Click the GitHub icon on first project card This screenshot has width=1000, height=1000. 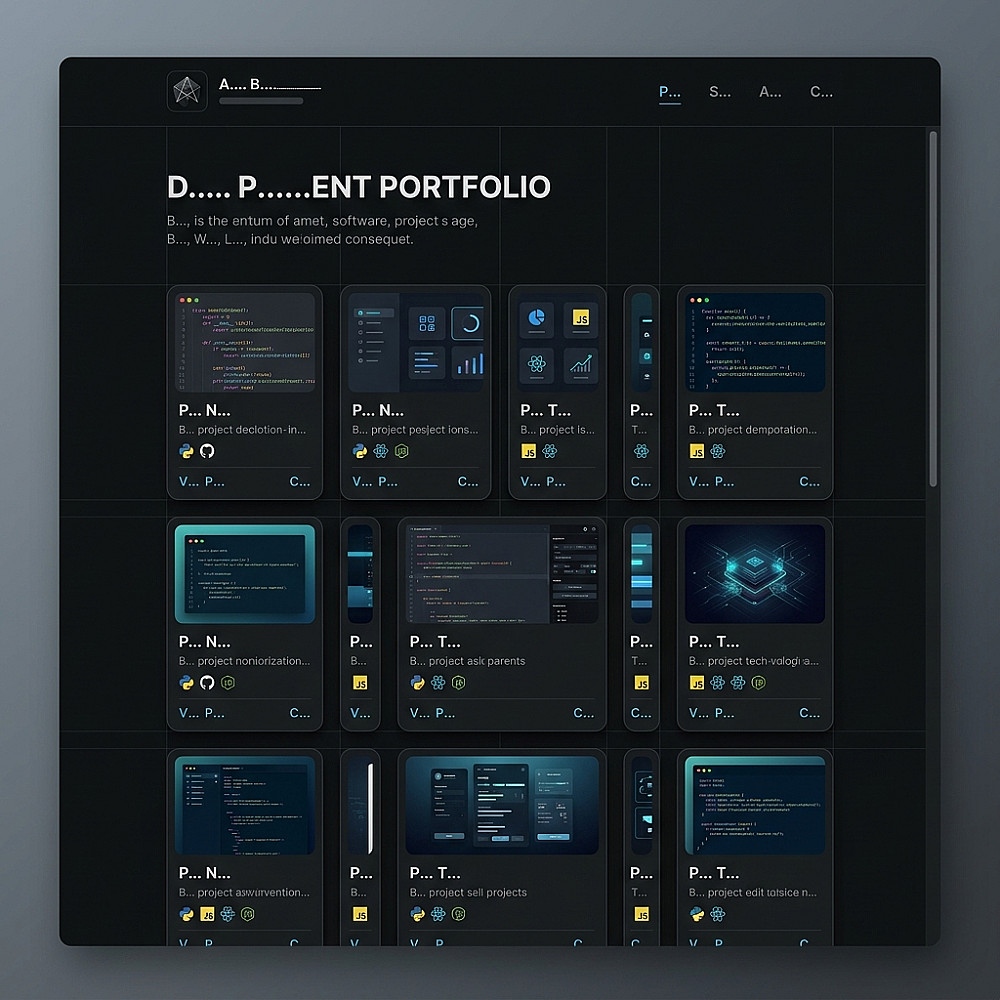pyautogui.click(x=207, y=451)
